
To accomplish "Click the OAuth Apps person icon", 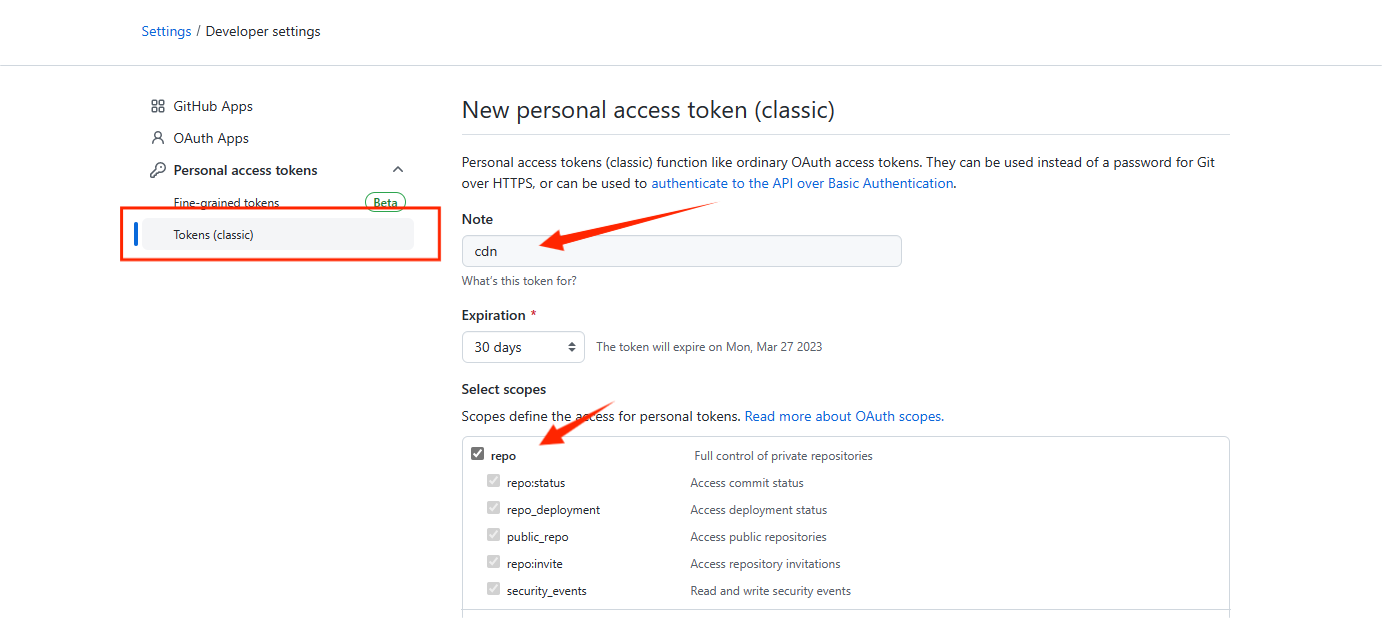I will pyautogui.click(x=157, y=138).
